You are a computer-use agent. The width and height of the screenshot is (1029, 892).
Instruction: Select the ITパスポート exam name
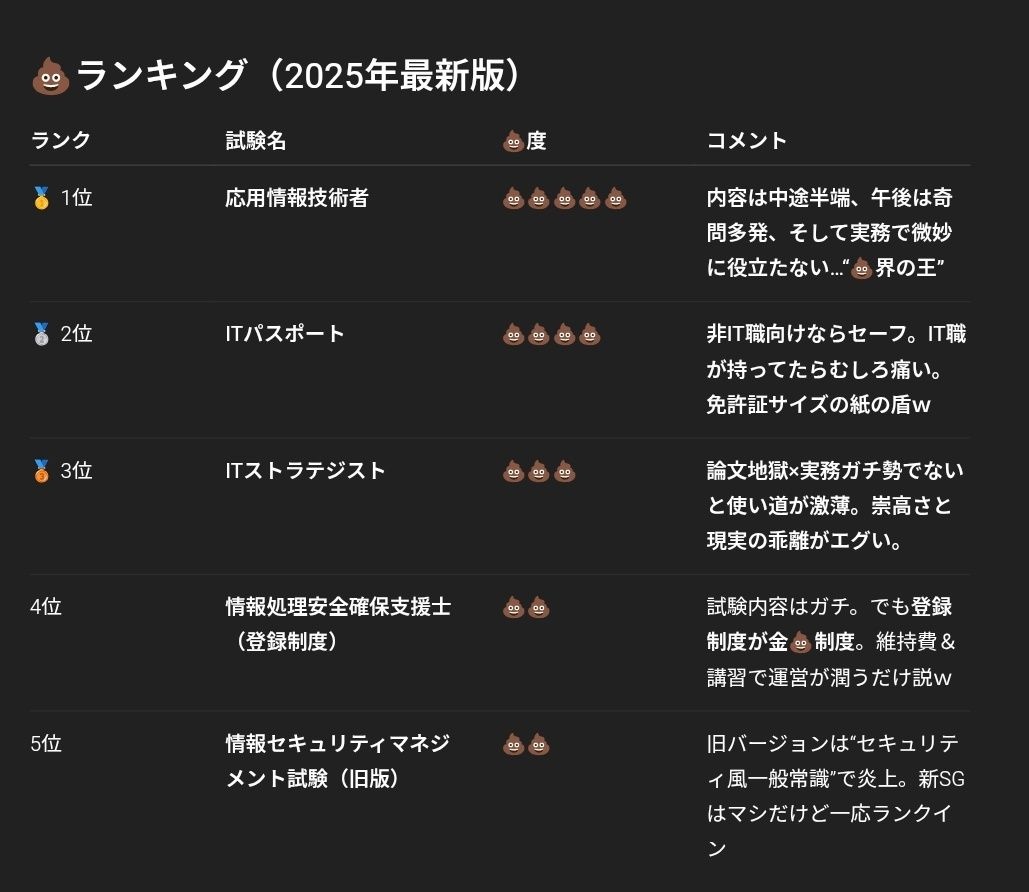tap(285, 334)
